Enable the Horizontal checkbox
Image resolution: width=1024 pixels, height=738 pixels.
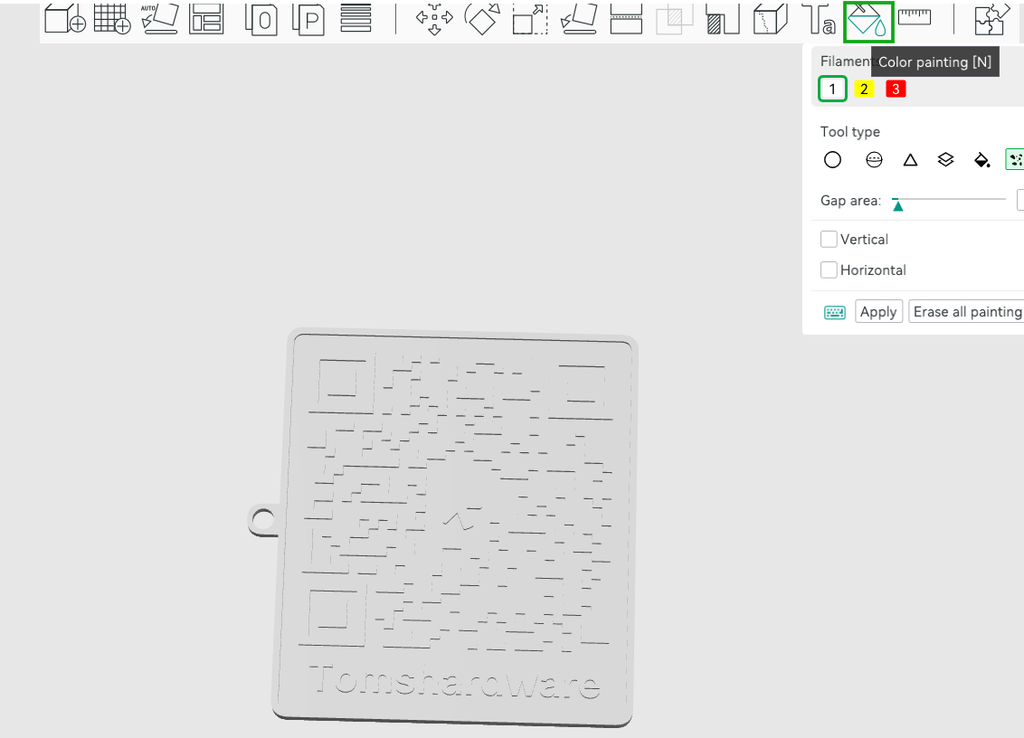[828, 270]
